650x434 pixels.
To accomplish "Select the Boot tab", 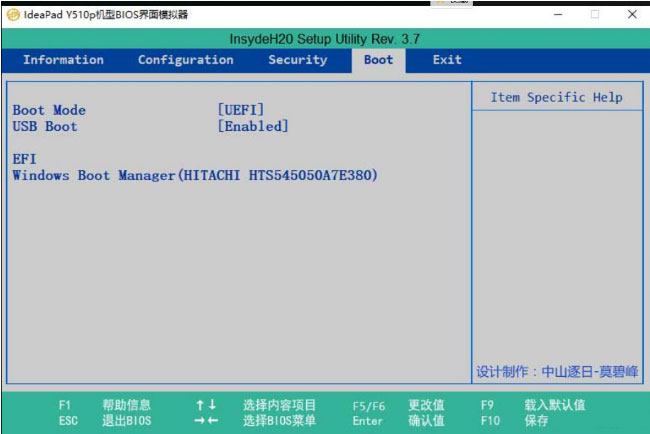I will (378, 60).
